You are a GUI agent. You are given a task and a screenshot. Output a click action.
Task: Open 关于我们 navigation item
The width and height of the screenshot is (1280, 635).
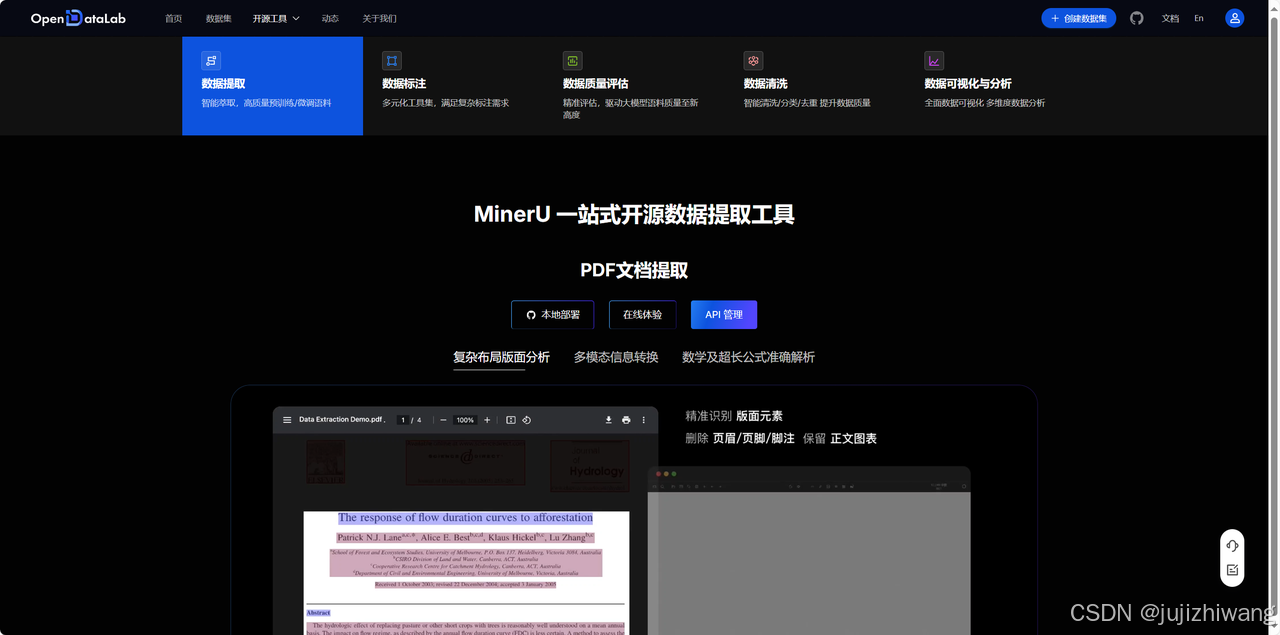pyautogui.click(x=379, y=18)
